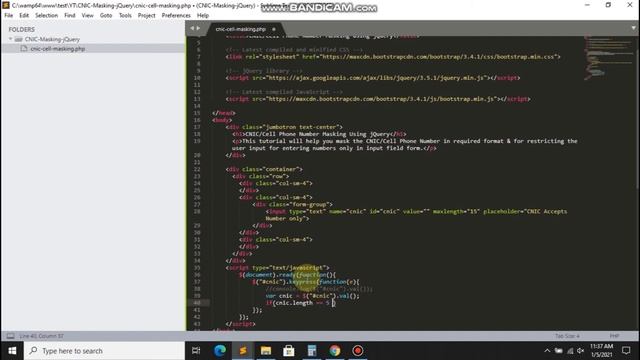Change the Tab Size setting
Image resolution: width=640 pixels, height=360 pixels.
tap(567, 336)
